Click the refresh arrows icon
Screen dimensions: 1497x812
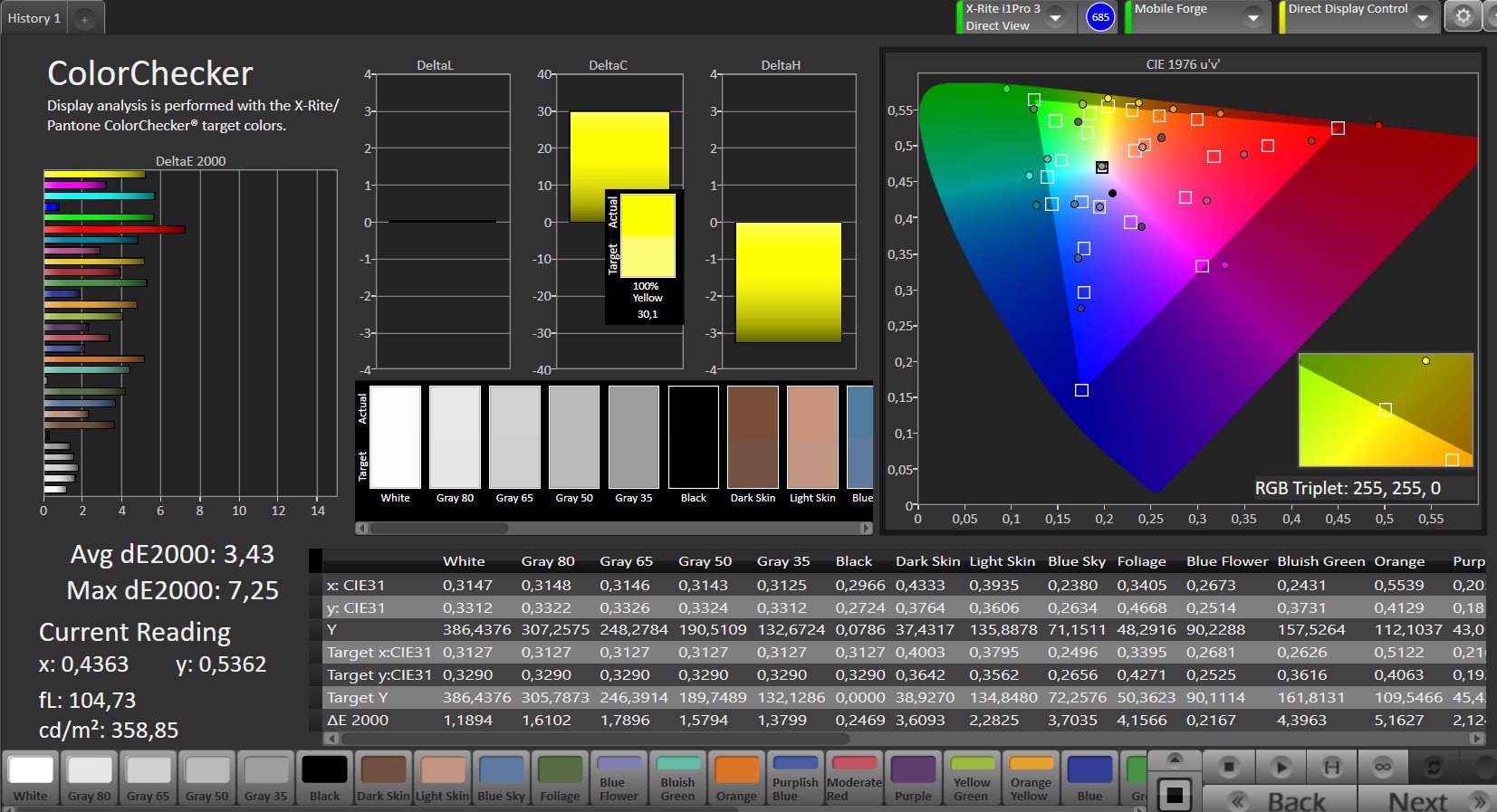(1434, 767)
